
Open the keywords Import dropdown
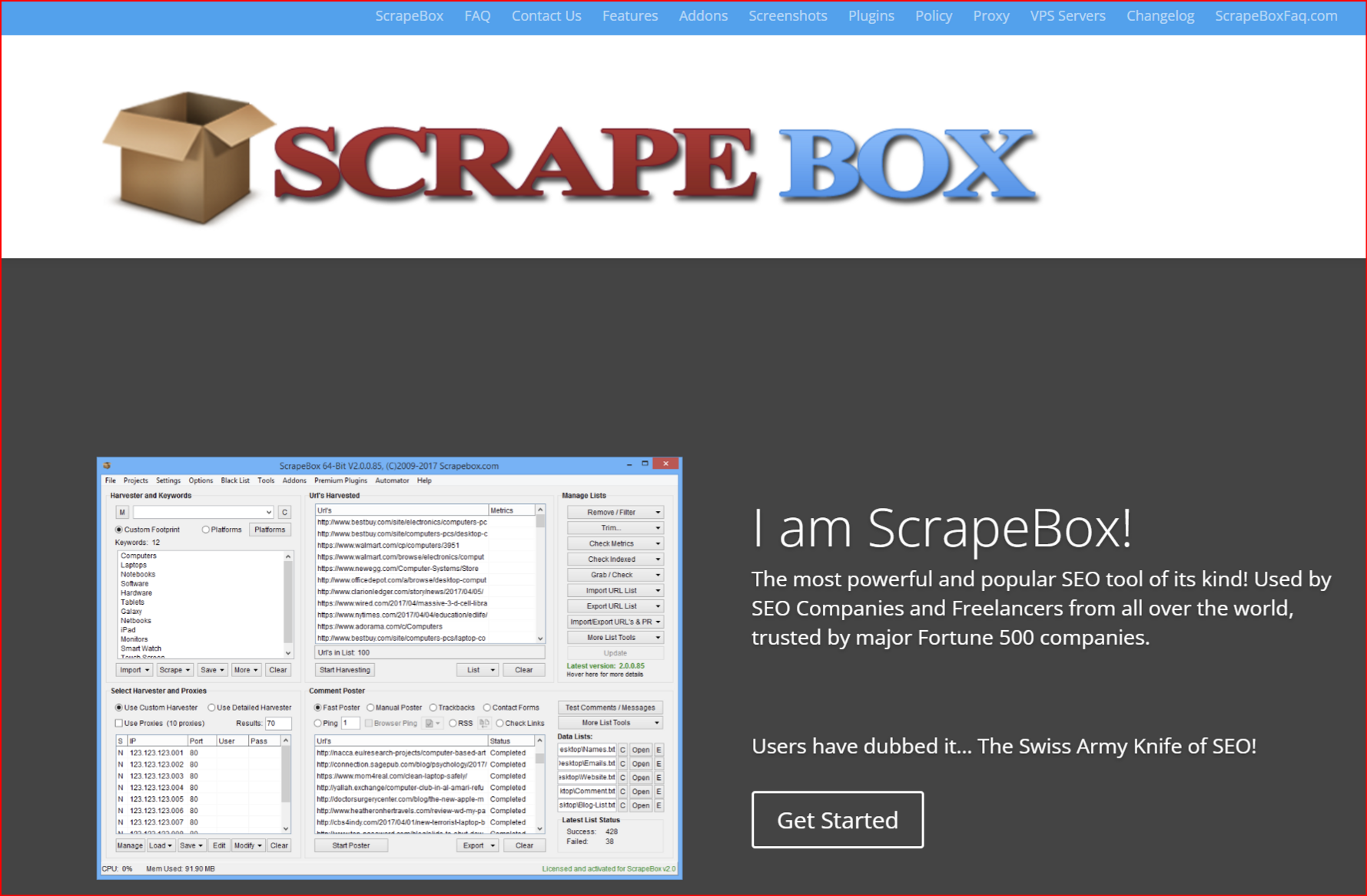pyautogui.click(x=134, y=670)
